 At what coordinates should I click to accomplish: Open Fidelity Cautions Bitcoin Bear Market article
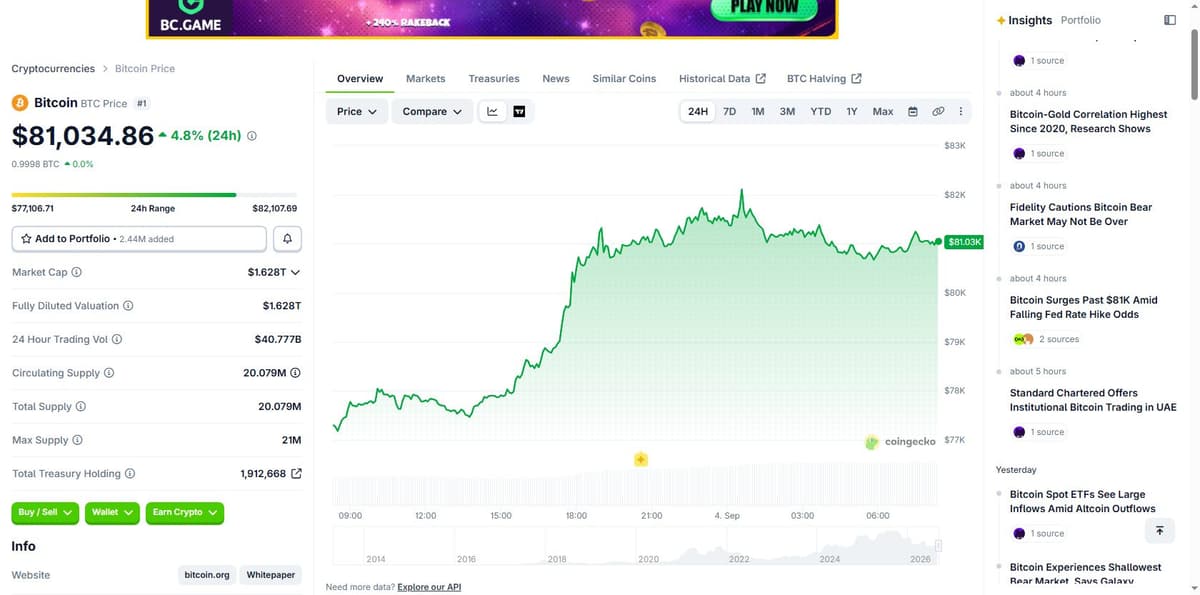click(1081, 214)
